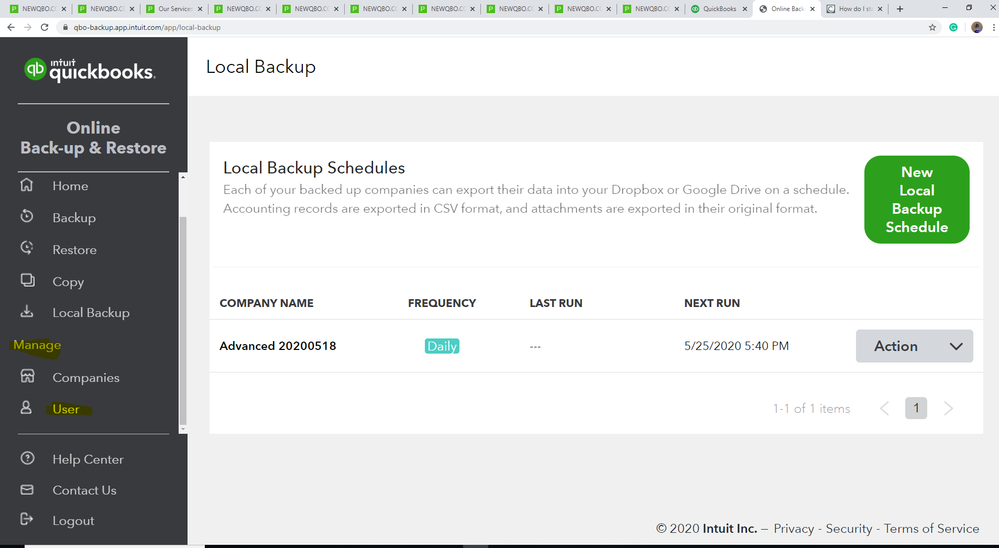Click the browser address bar URL
This screenshot has height=548, width=999.
click(147, 27)
